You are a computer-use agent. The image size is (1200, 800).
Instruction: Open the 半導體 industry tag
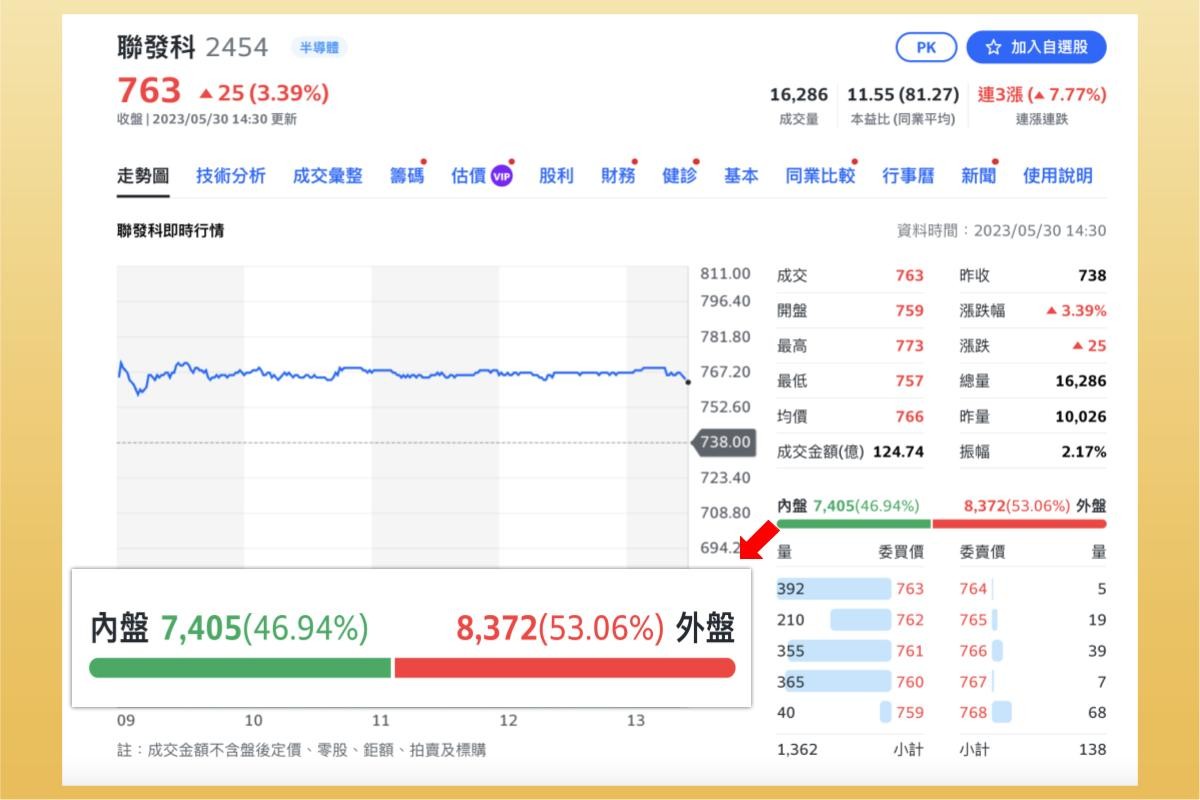(319, 47)
